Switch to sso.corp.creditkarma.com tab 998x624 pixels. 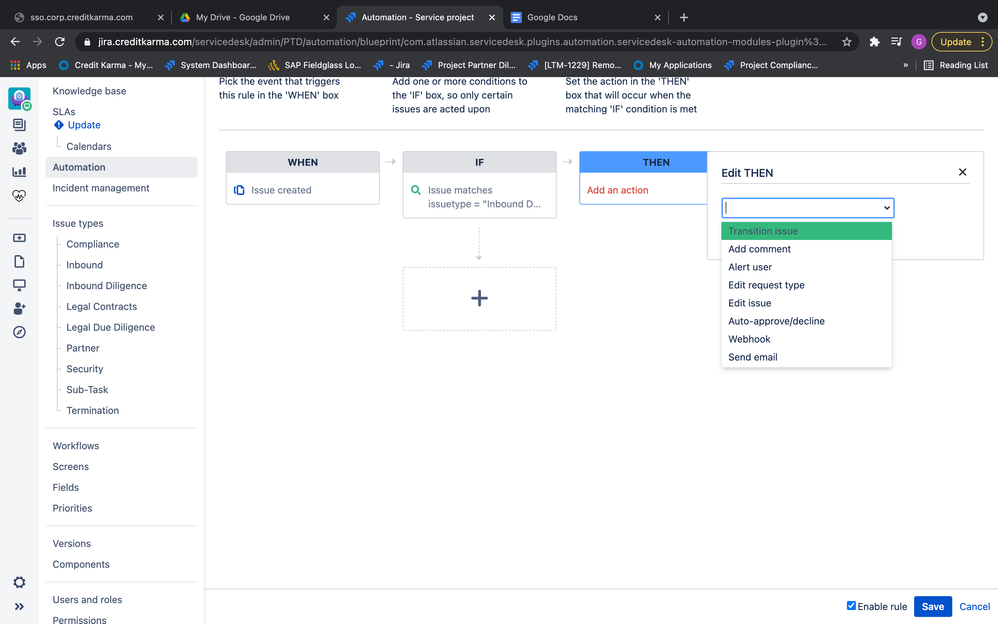pos(89,17)
